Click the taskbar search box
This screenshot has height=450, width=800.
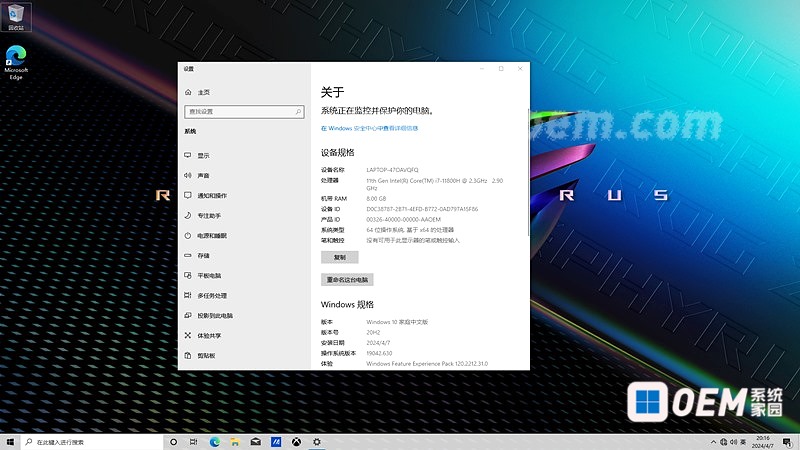click(92, 442)
